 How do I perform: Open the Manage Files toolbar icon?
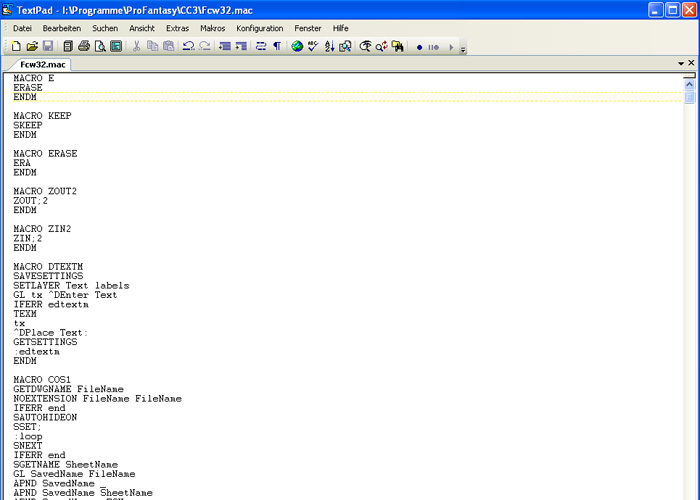click(68, 46)
